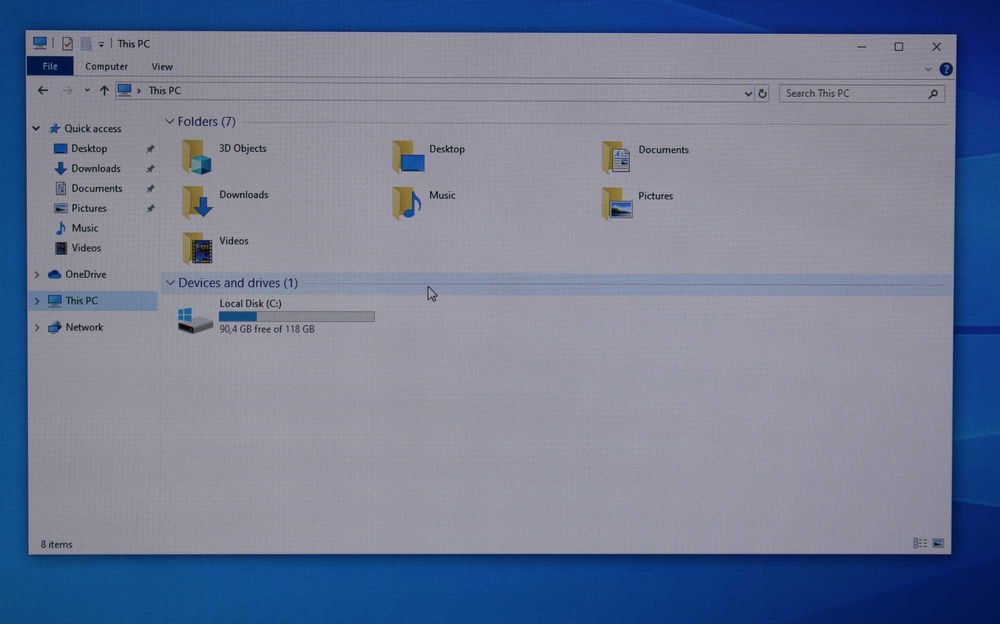Select the Local Disk (C:) drive icon
This screenshot has height=624, width=1000.
coord(195,319)
